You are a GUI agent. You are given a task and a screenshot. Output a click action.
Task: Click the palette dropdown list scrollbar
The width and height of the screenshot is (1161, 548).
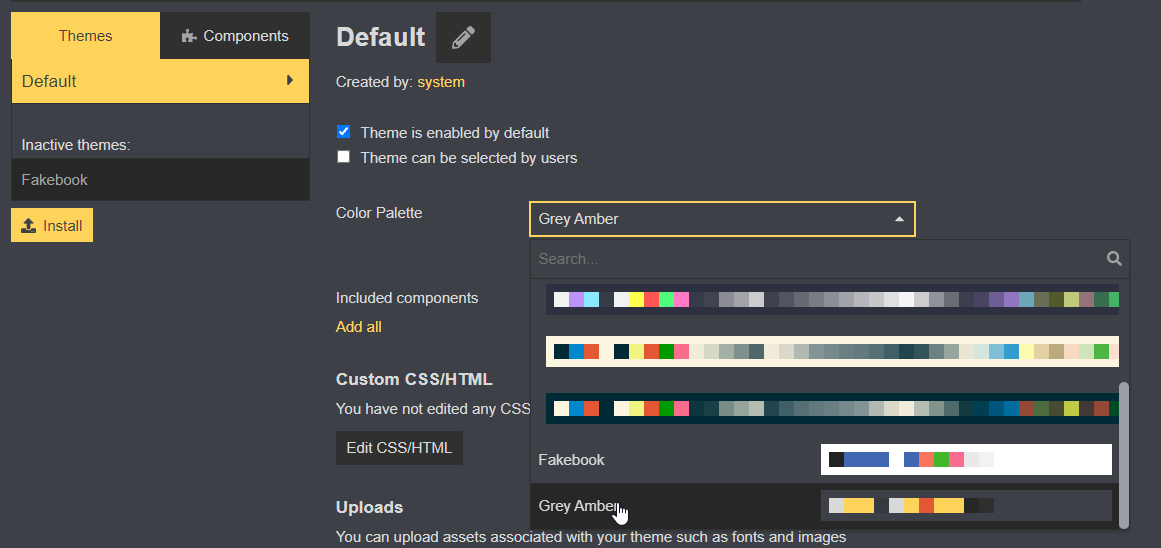pyautogui.click(x=1124, y=455)
